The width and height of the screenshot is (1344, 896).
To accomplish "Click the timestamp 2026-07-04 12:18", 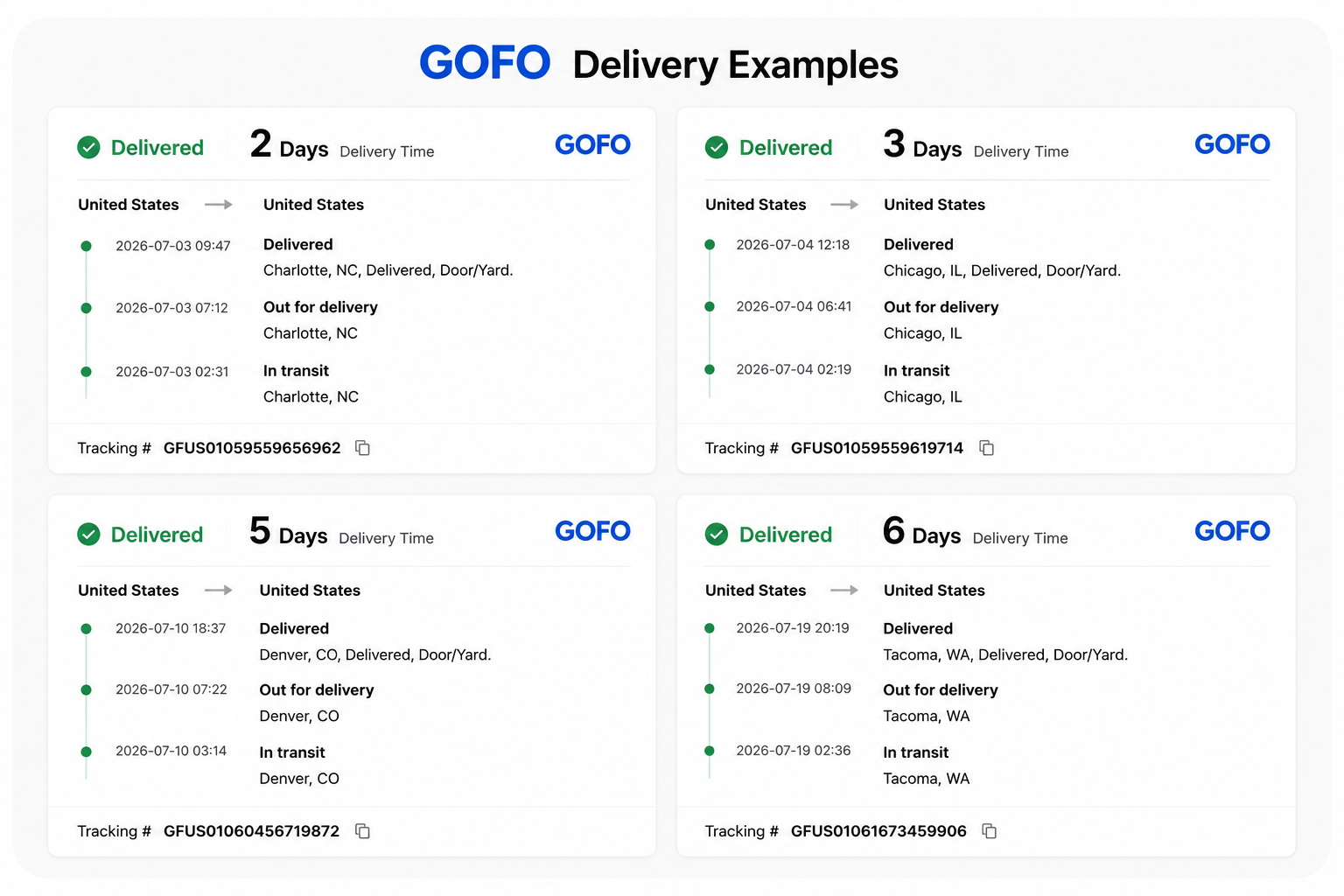I will pyautogui.click(x=793, y=245).
